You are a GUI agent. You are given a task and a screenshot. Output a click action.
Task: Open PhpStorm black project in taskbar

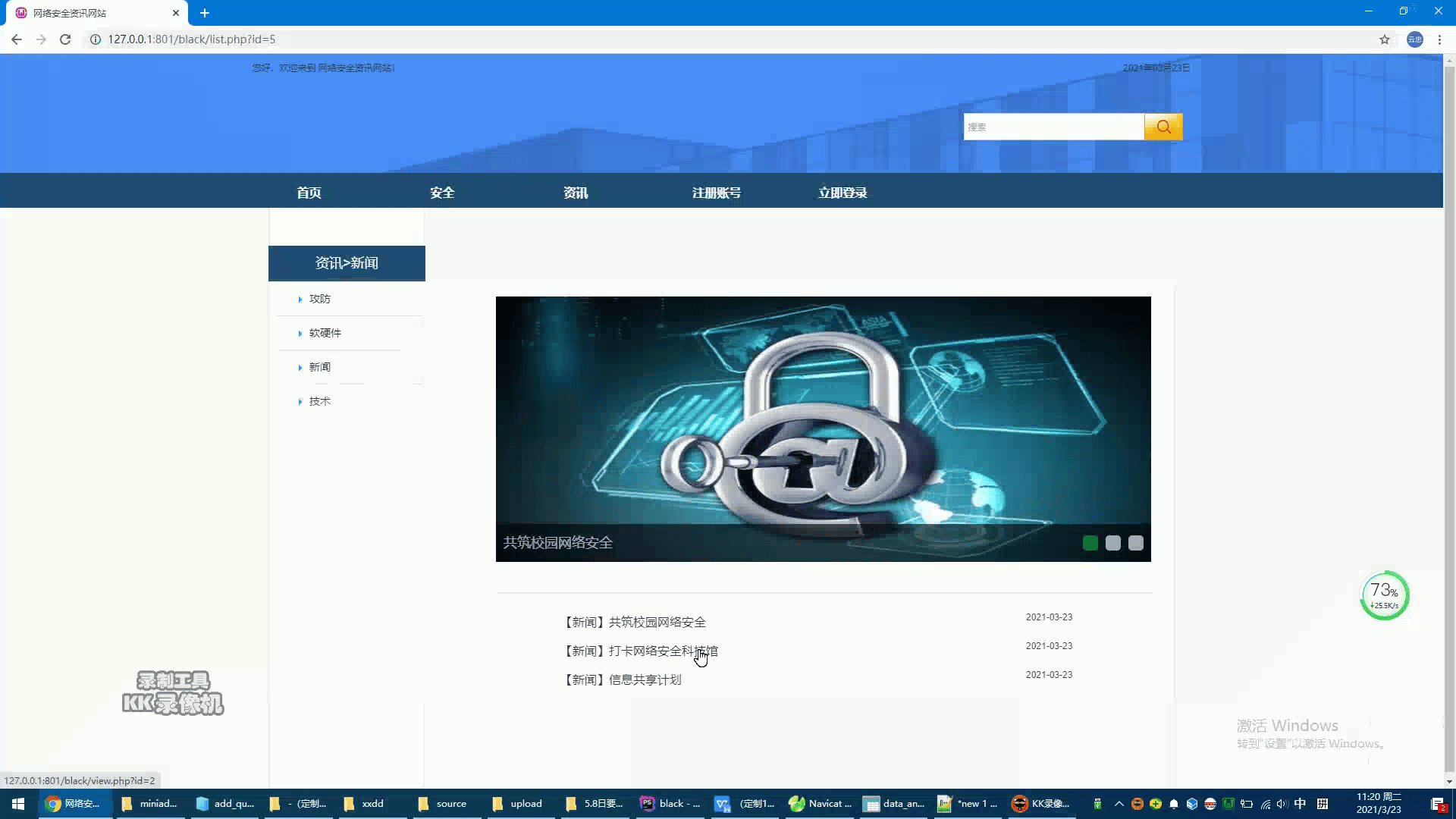[x=670, y=804]
